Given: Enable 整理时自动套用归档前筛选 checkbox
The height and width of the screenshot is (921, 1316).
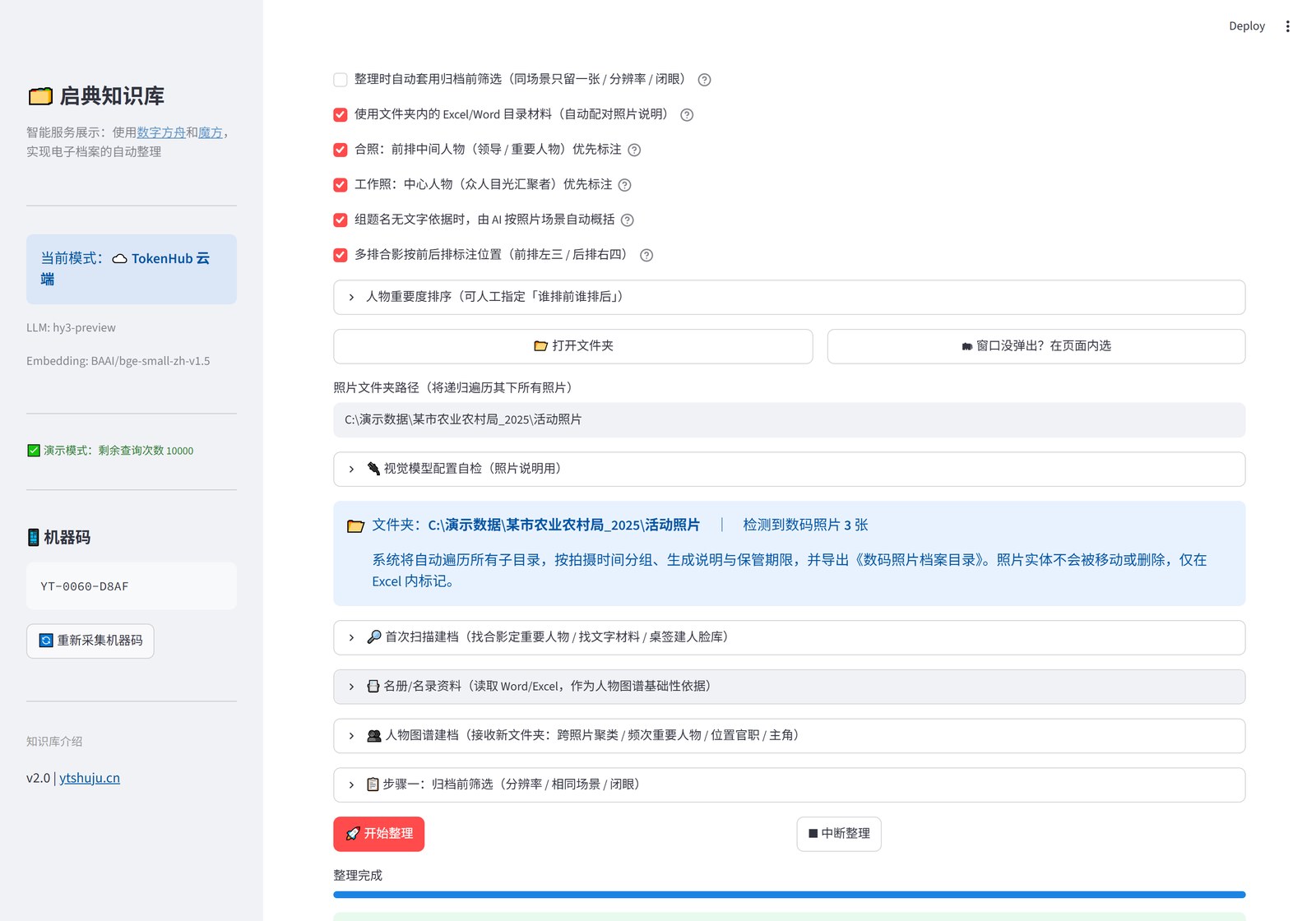Looking at the screenshot, I should pyautogui.click(x=341, y=80).
